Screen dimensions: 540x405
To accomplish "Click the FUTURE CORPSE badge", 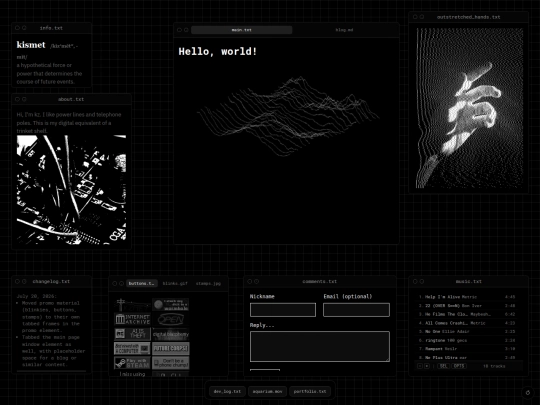I will coord(170,348).
